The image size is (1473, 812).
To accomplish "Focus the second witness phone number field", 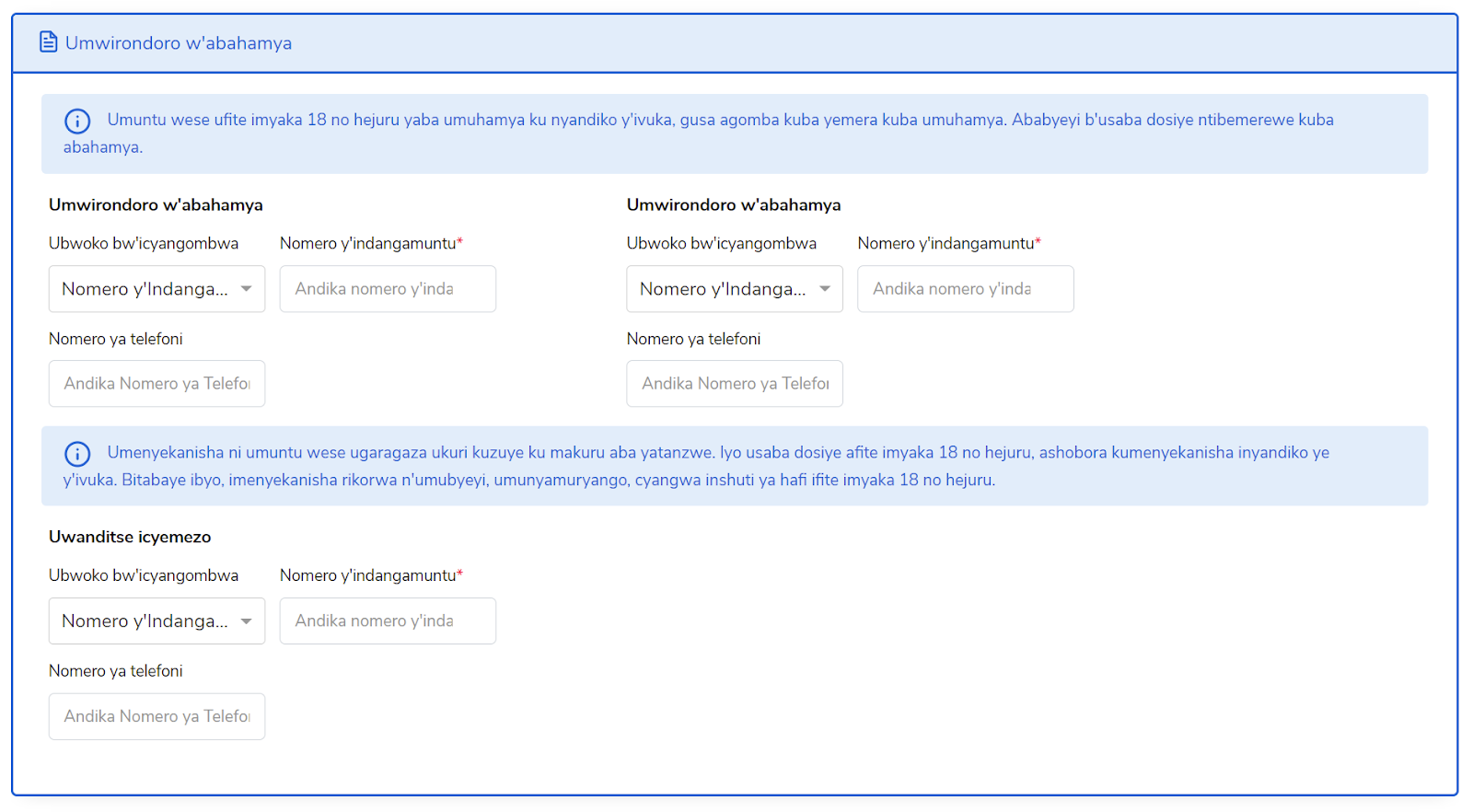I will pyautogui.click(x=735, y=384).
